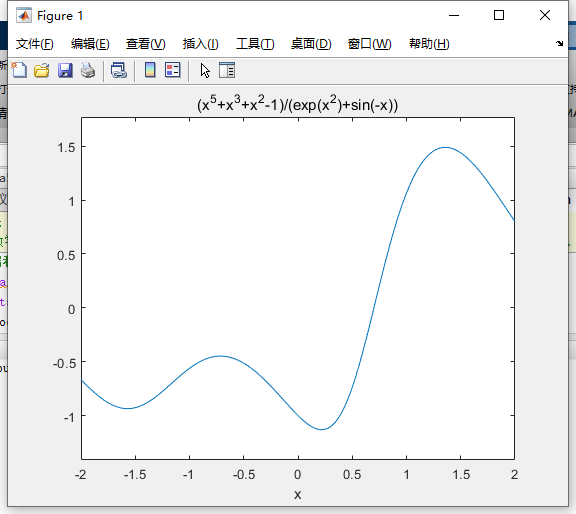Click the x-axis tick label 0.5

click(352, 475)
